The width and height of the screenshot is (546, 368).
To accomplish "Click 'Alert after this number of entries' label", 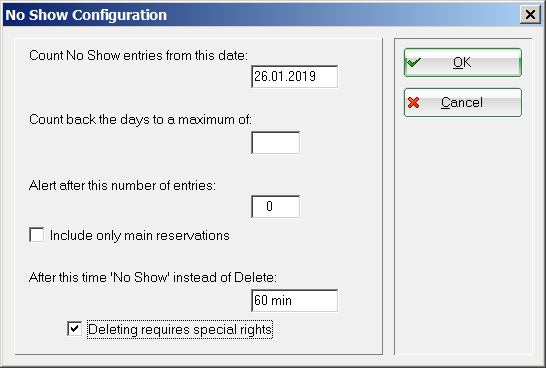I will point(122,186).
